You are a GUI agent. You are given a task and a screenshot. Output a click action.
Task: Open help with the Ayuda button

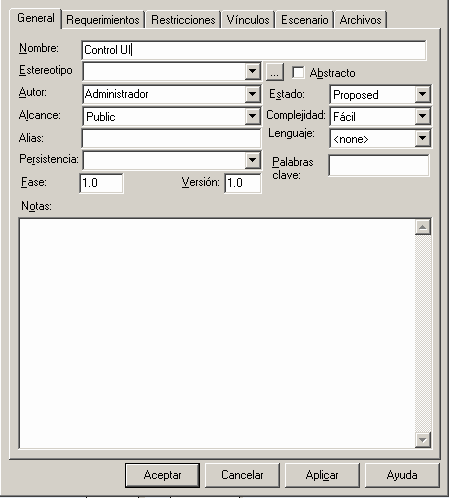402,475
